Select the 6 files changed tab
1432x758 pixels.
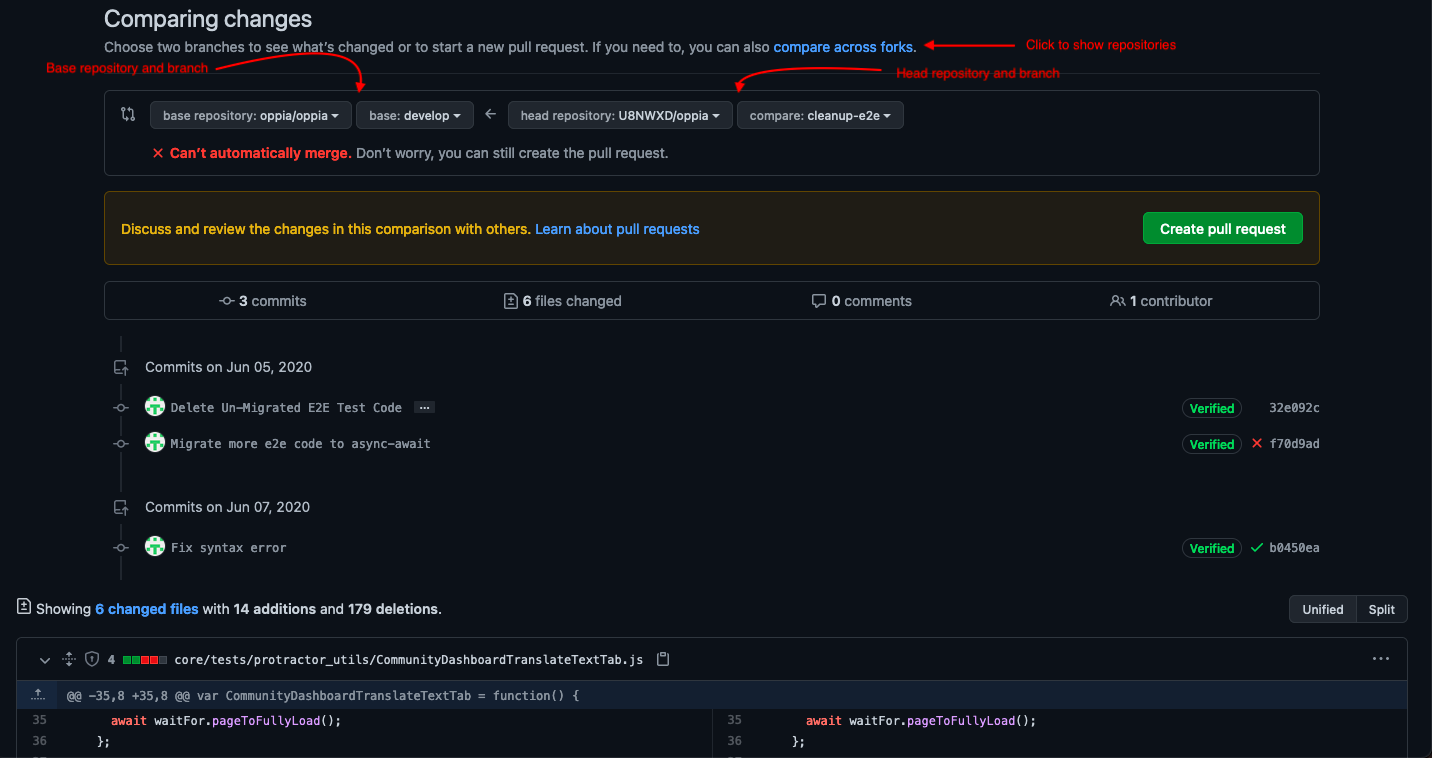[563, 301]
